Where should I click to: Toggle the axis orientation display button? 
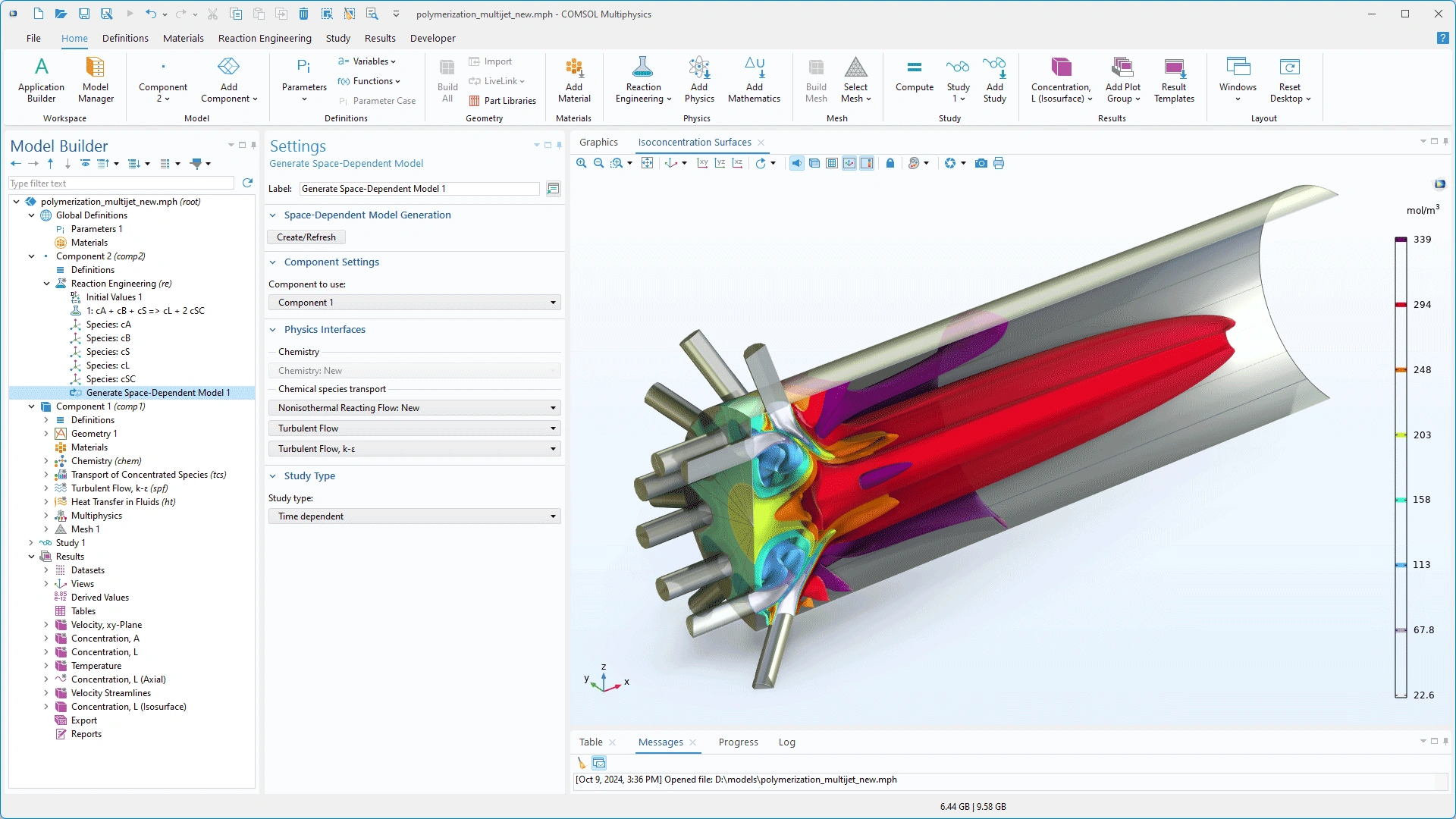(x=849, y=163)
